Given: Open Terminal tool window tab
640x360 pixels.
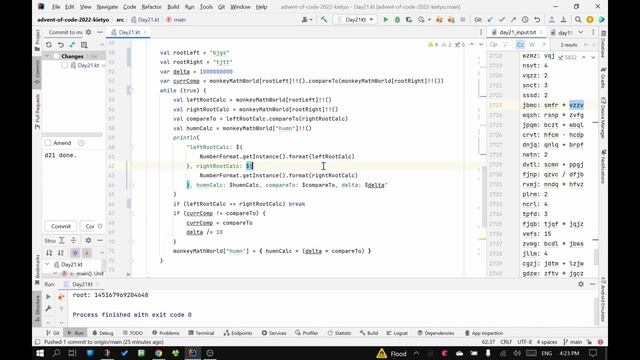Looking at the screenshot, I should pos(201,333).
